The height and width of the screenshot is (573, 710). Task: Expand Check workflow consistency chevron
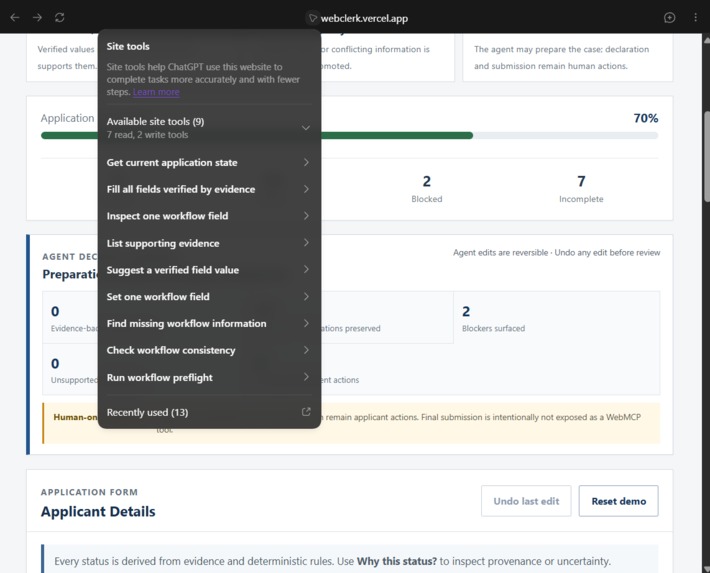[x=306, y=350]
